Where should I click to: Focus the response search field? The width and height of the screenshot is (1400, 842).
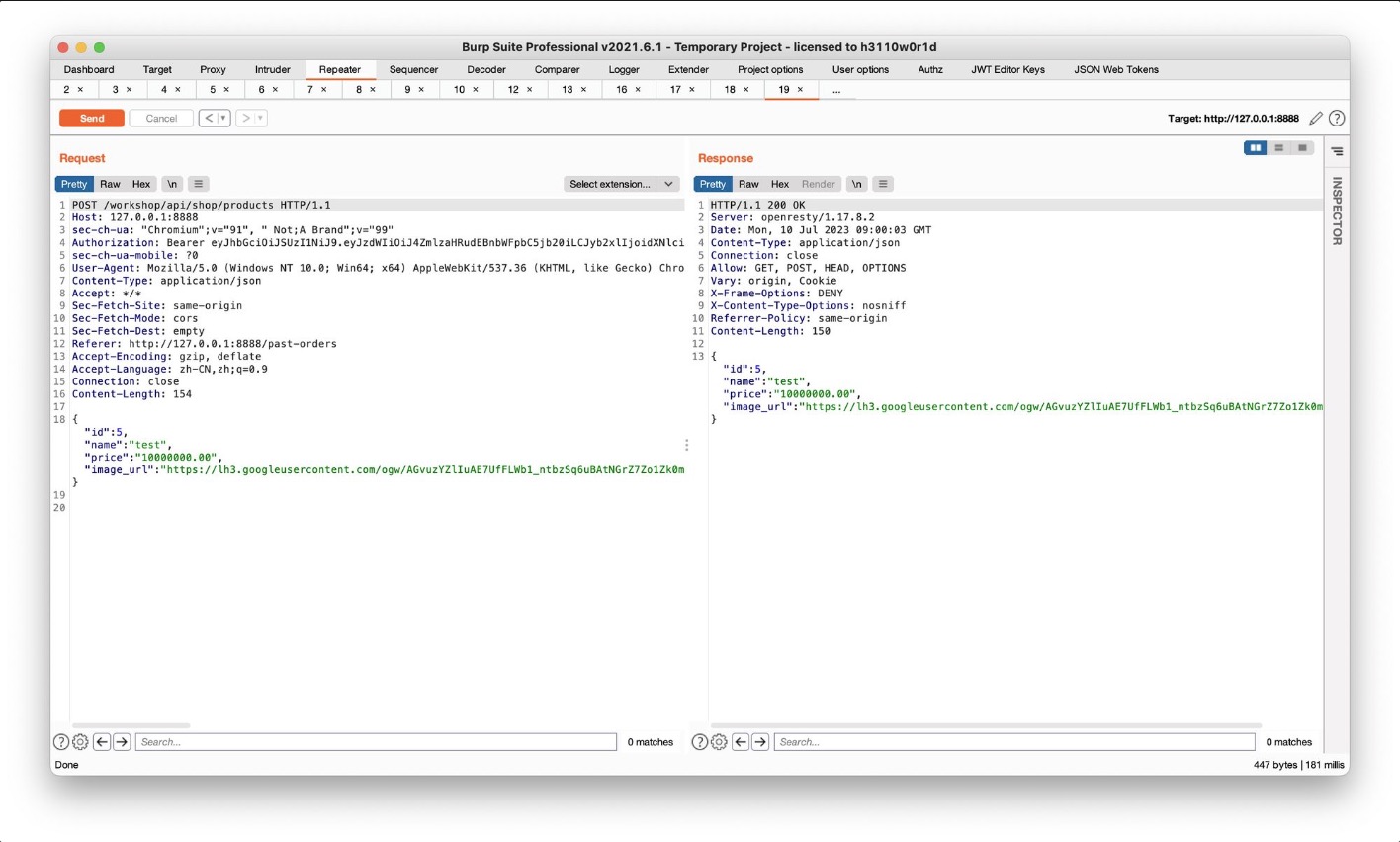click(1014, 742)
